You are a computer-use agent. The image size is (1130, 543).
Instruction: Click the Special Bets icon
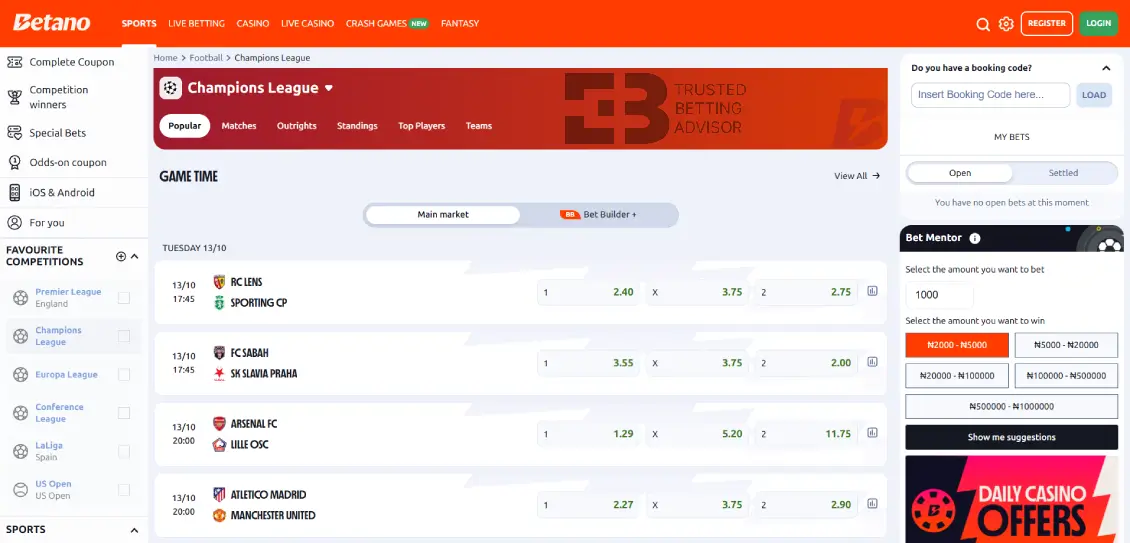(x=14, y=133)
